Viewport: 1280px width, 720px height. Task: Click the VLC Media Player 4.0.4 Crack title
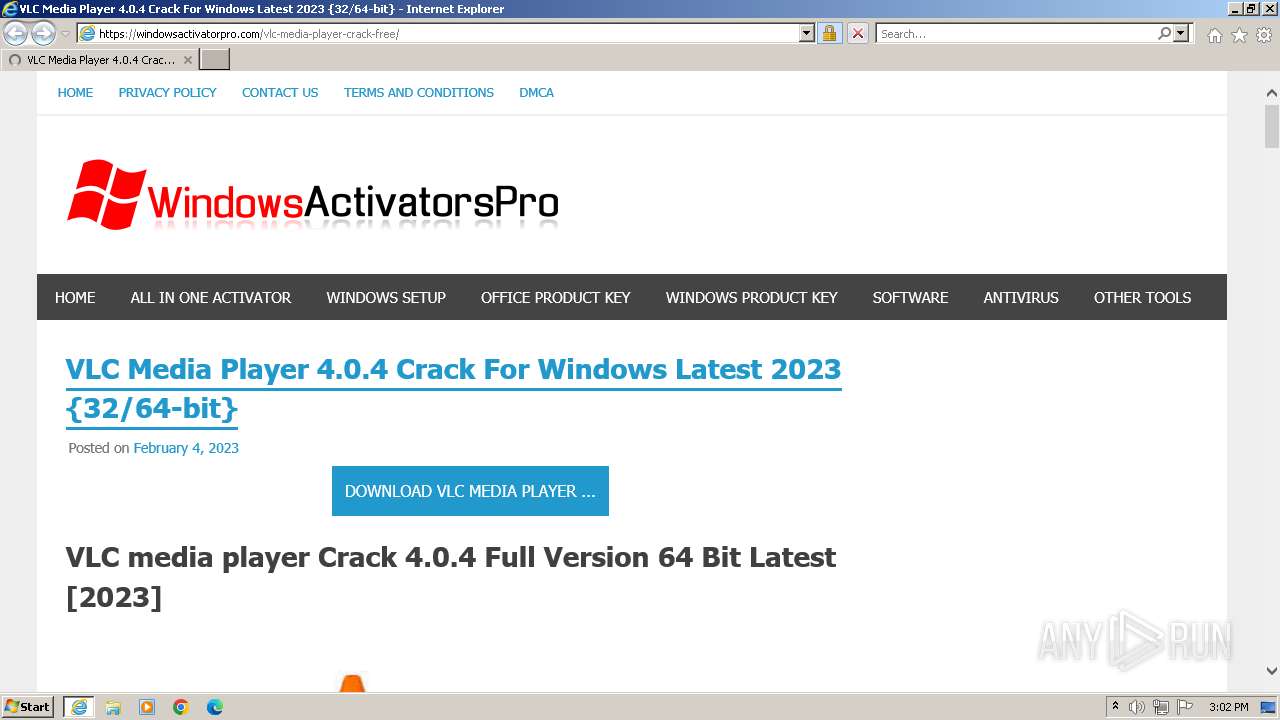453,388
